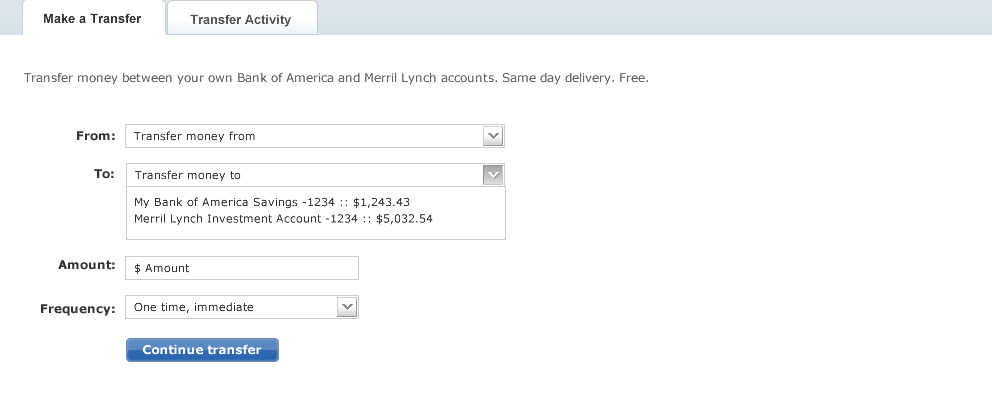Image resolution: width=992 pixels, height=394 pixels.
Task: Click the Amount: field label
Action: coord(87,265)
